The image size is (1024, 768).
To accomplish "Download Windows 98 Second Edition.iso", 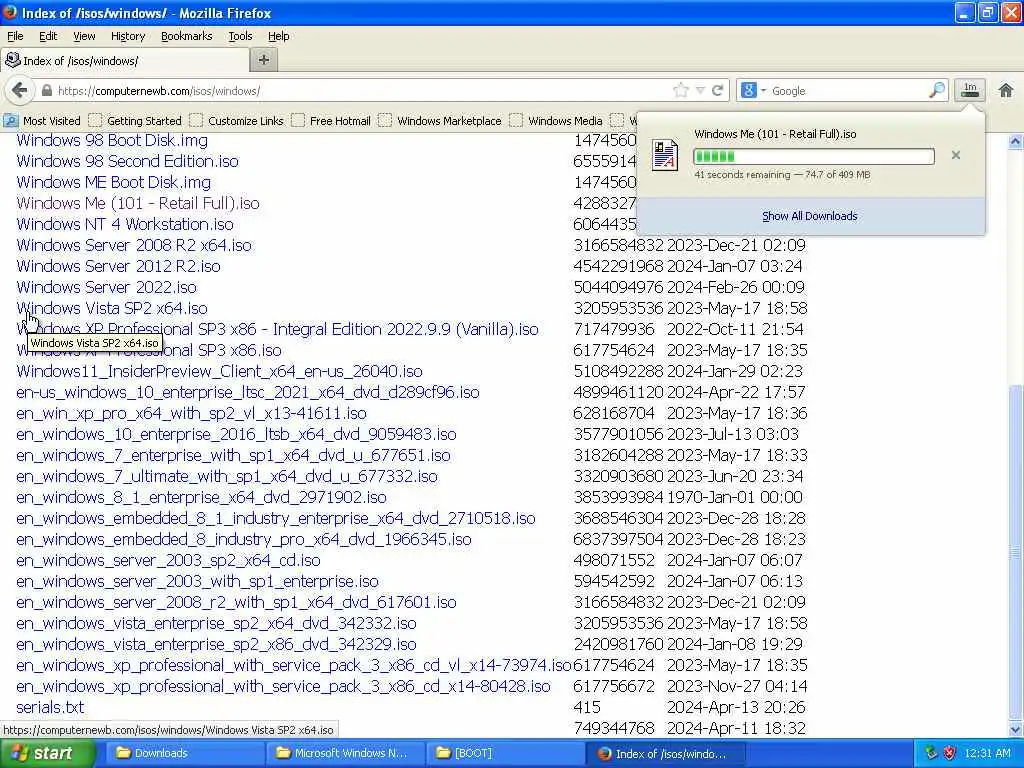I will (x=127, y=161).
